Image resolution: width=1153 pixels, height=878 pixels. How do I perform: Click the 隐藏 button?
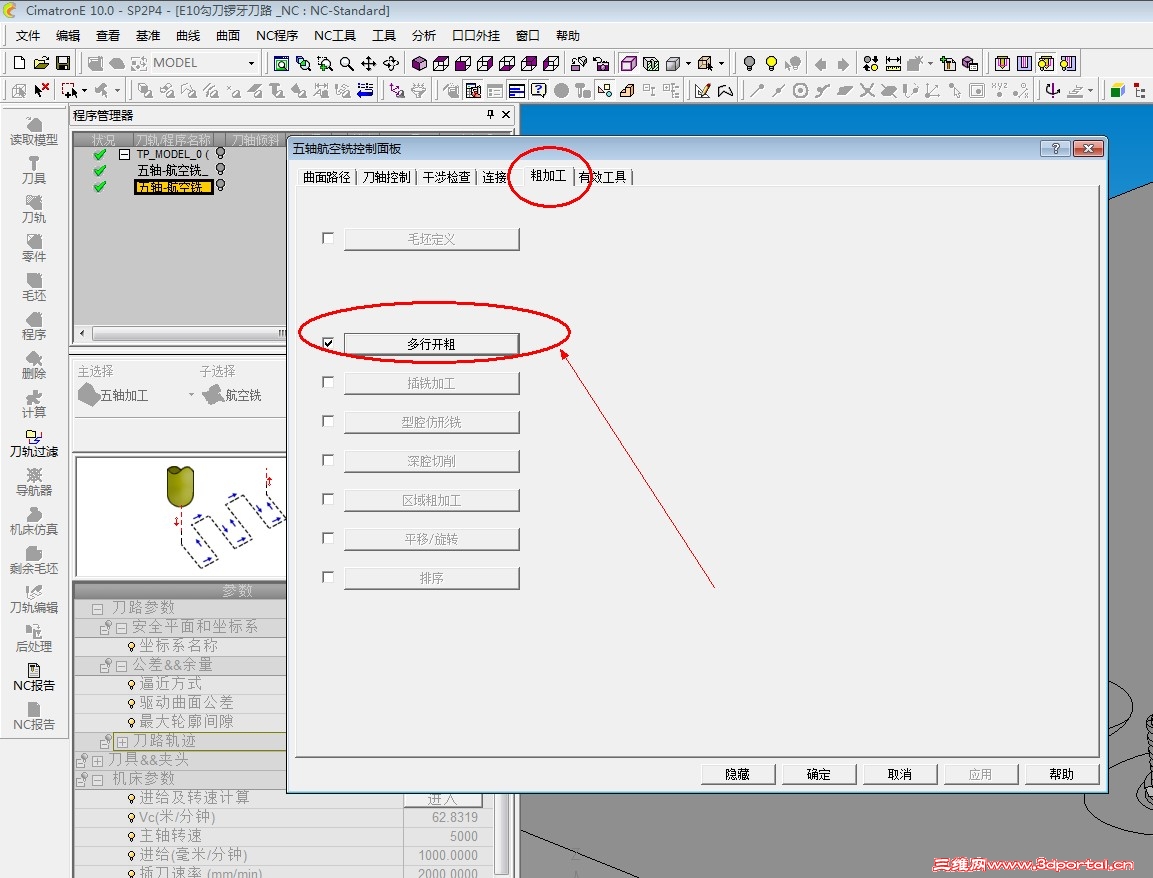(738, 774)
